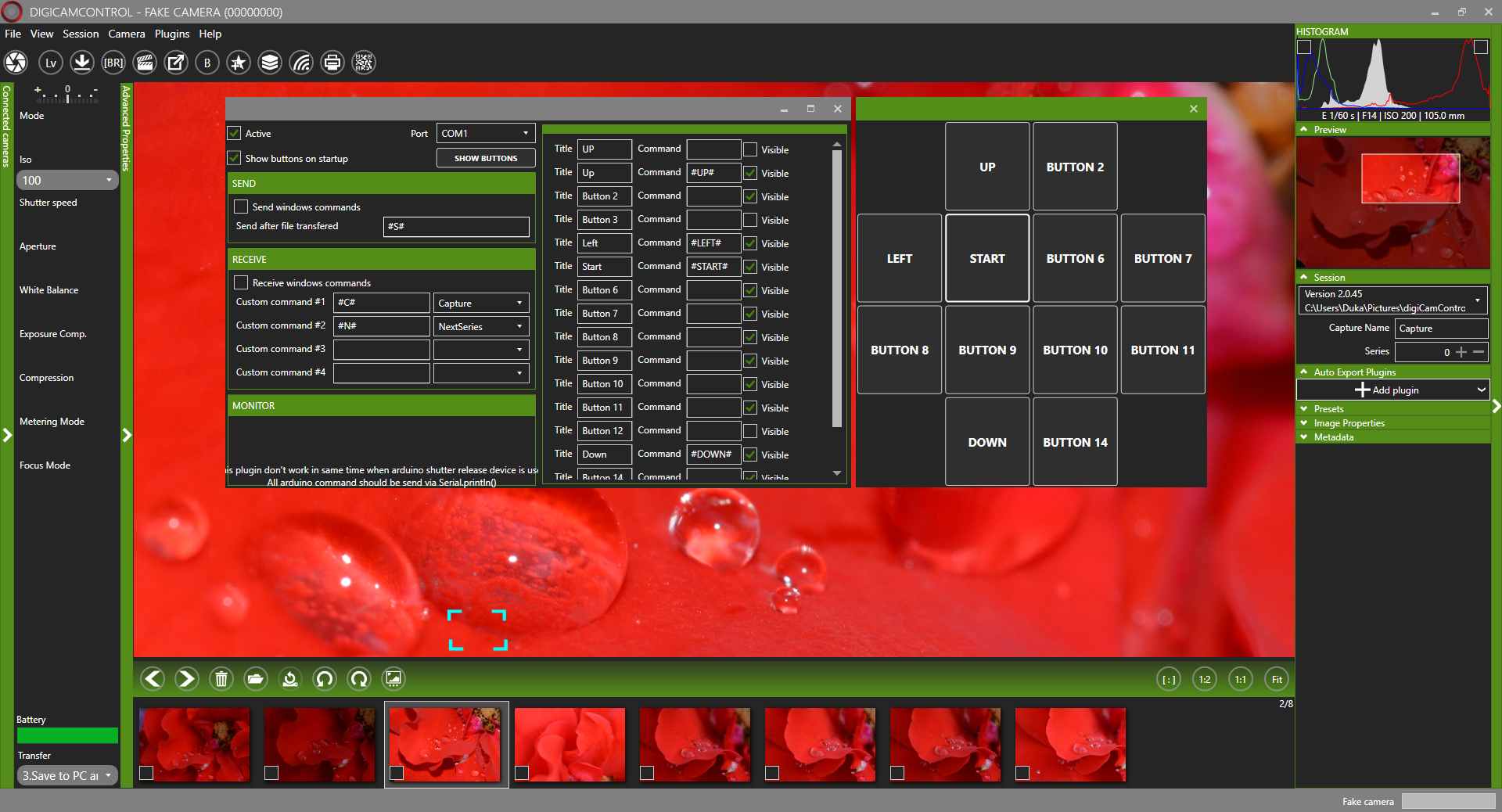This screenshot has height=812, width=1502.
Task: Open the astronomy module star icon
Action: [x=238, y=63]
